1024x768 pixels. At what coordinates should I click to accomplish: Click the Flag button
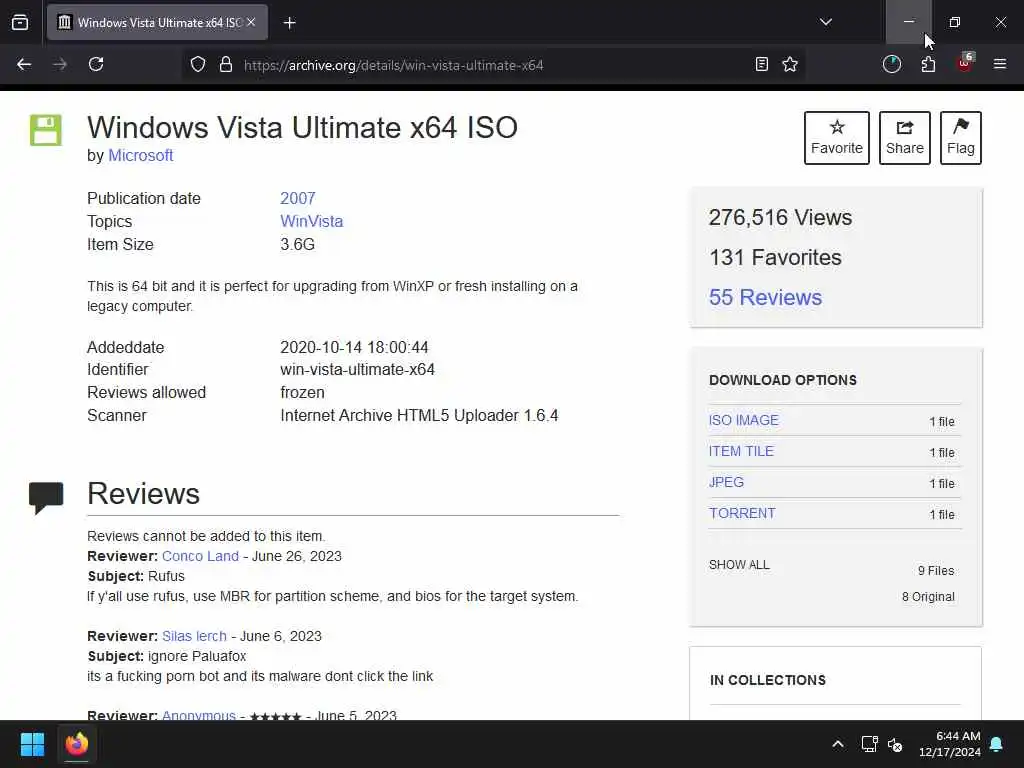click(961, 138)
